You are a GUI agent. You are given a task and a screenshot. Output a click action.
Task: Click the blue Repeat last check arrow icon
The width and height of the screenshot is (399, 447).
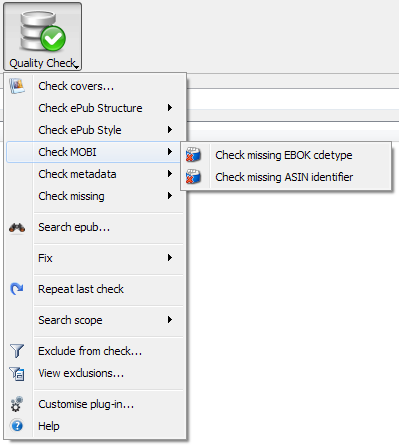(17, 289)
